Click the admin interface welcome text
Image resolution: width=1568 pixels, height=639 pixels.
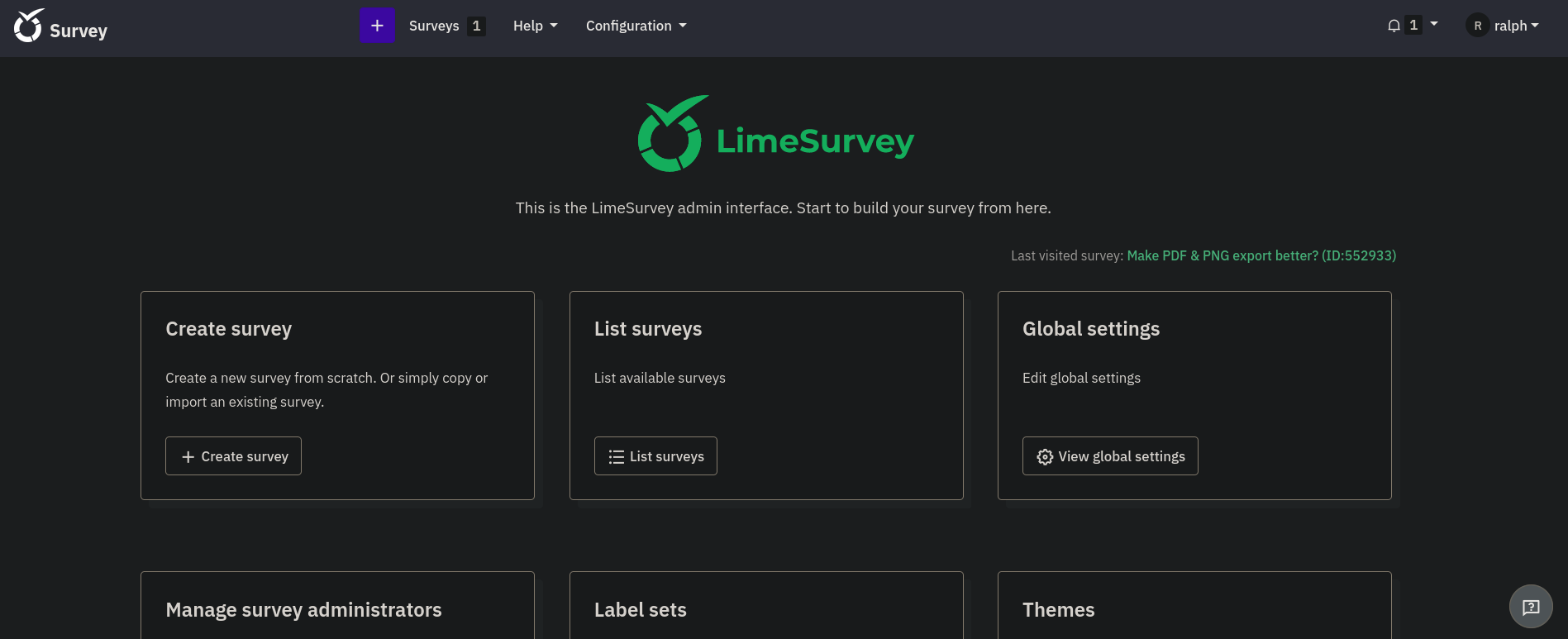tap(784, 207)
